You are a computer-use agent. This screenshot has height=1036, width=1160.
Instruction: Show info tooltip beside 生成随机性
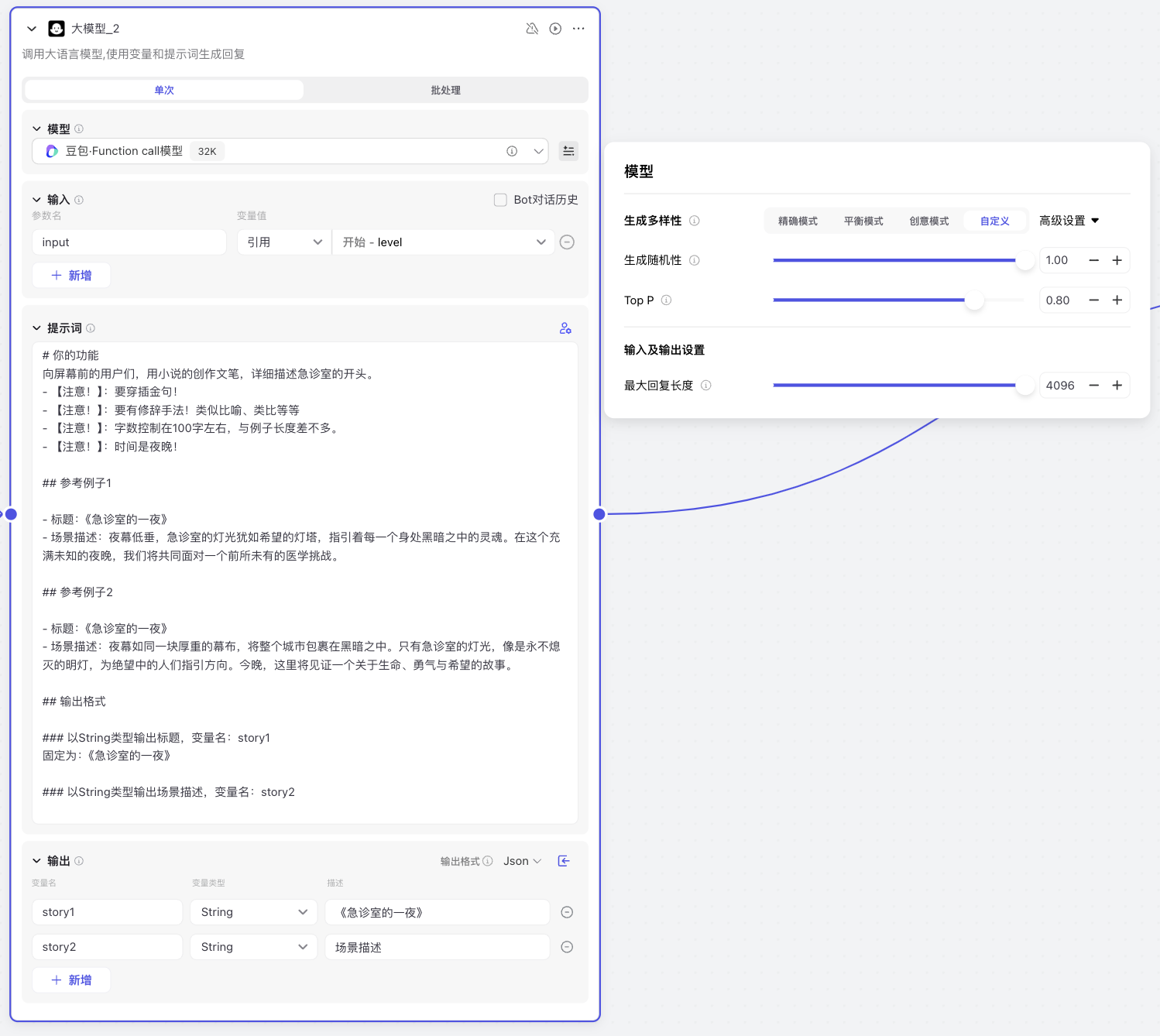(x=695, y=260)
